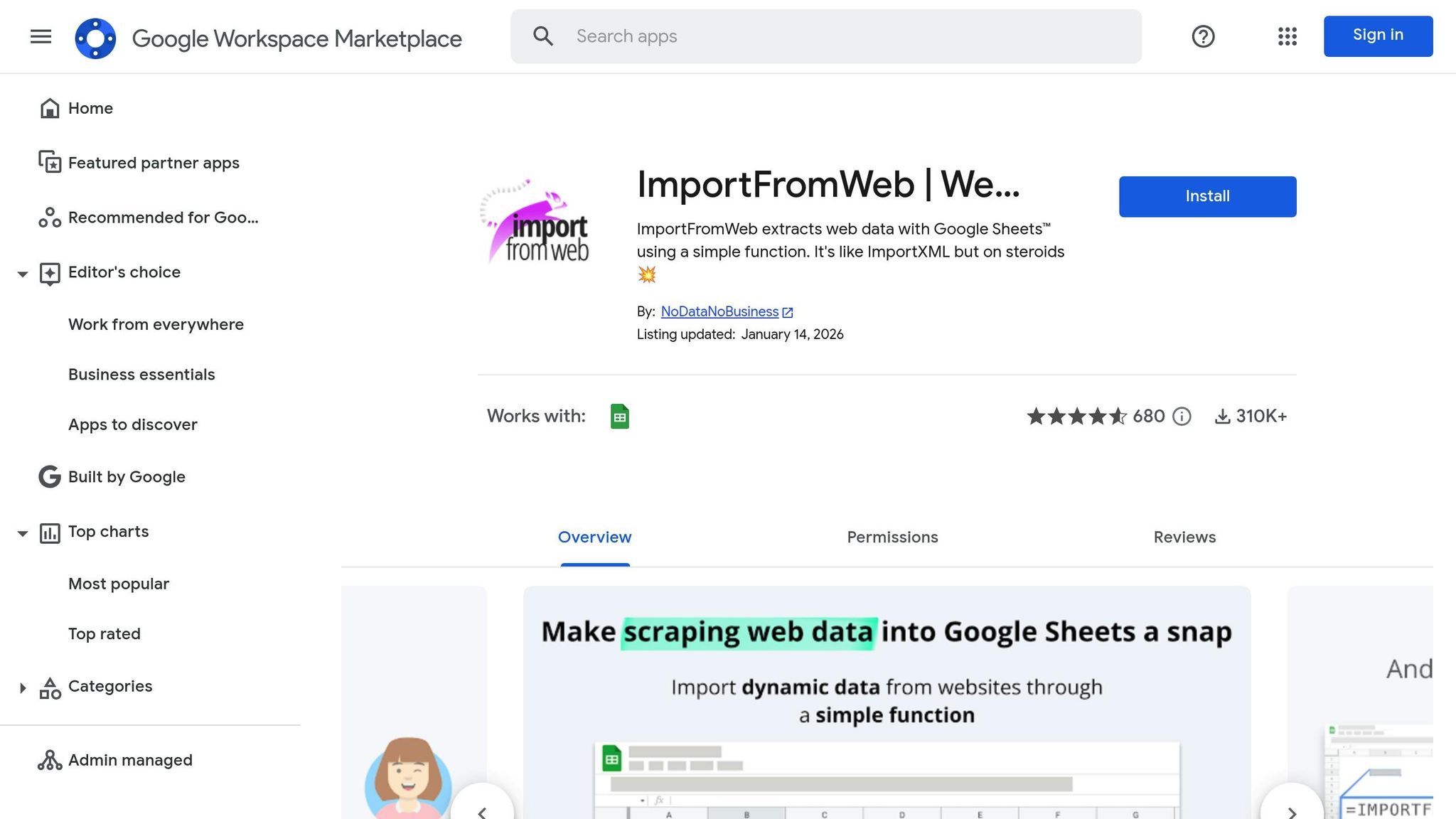Click the Home sidebar icon

click(x=49, y=108)
